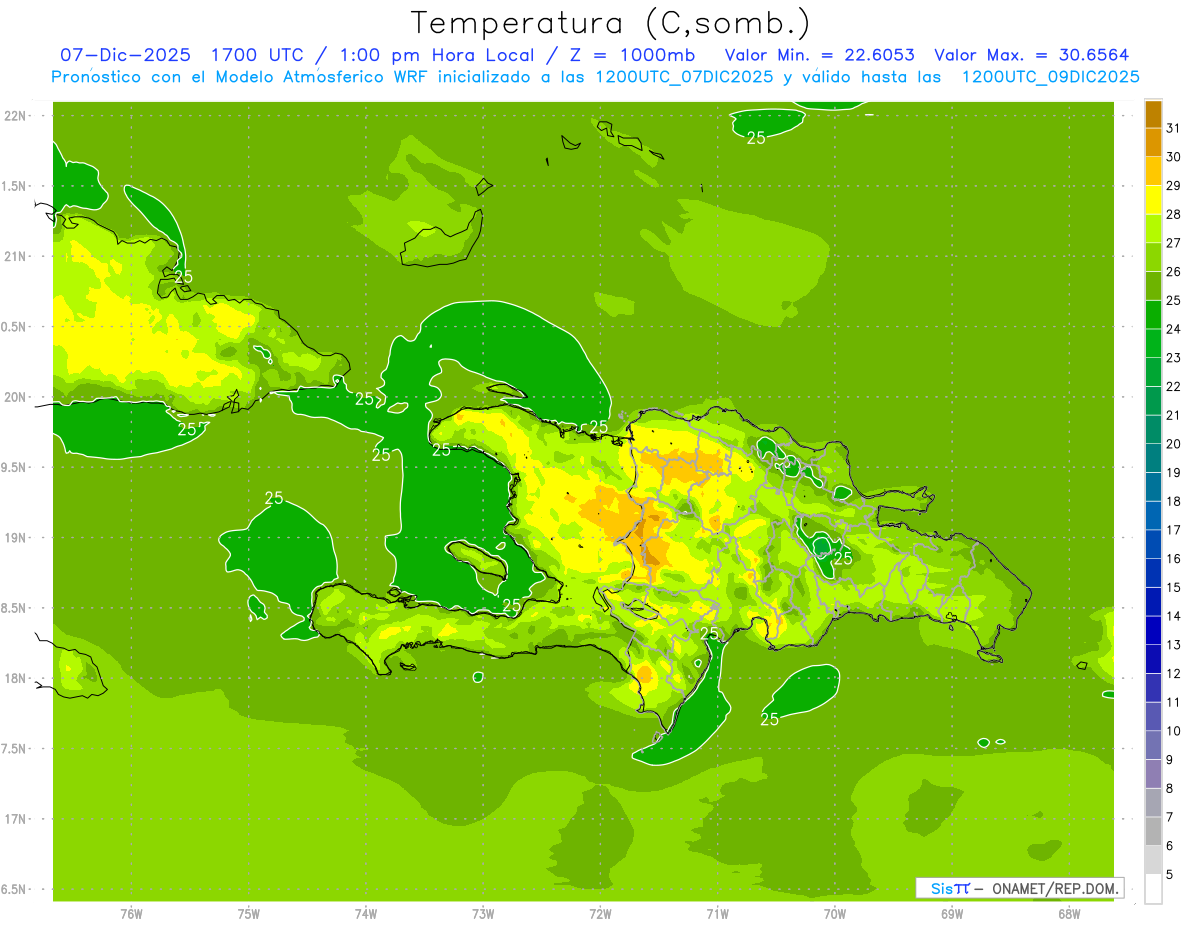Click the color bar label '28'
The height and width of the screenshot is (927, 1200).
tap(1173, 214)
